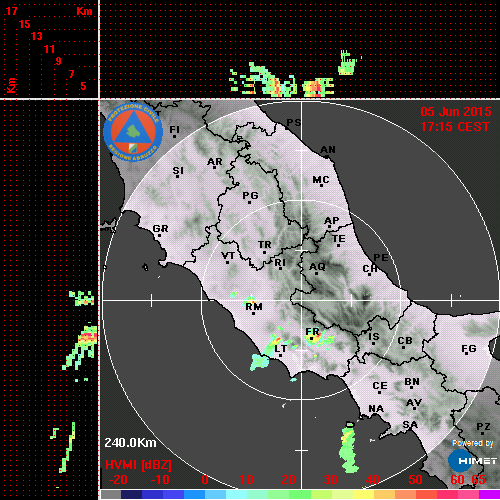The height and width of the screenshot is (500, 500).
Task: Click the '17' km height label
Action: 11,11
